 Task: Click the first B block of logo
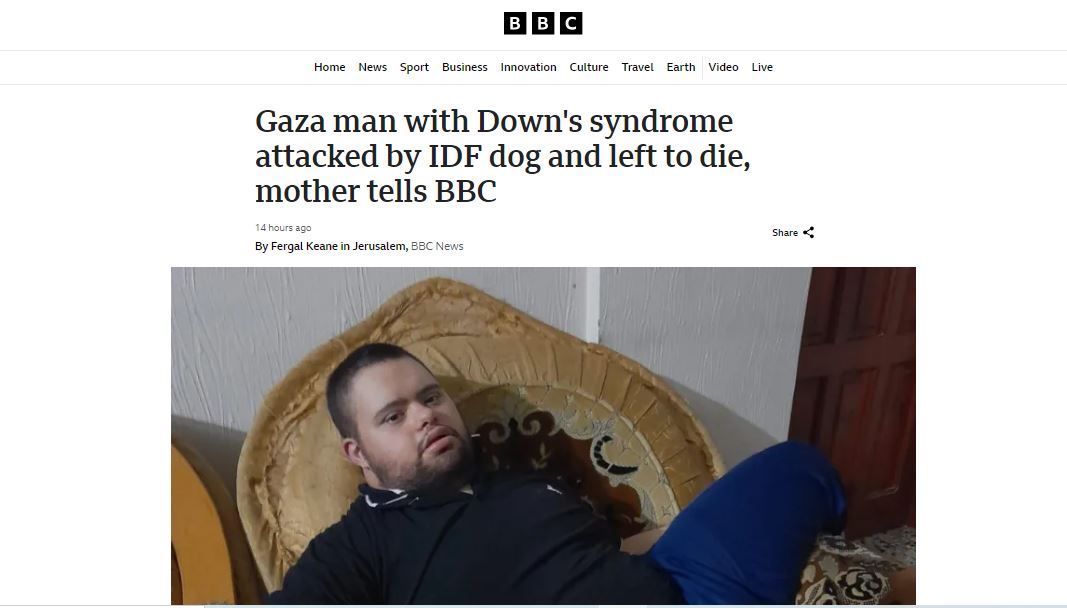514,23
